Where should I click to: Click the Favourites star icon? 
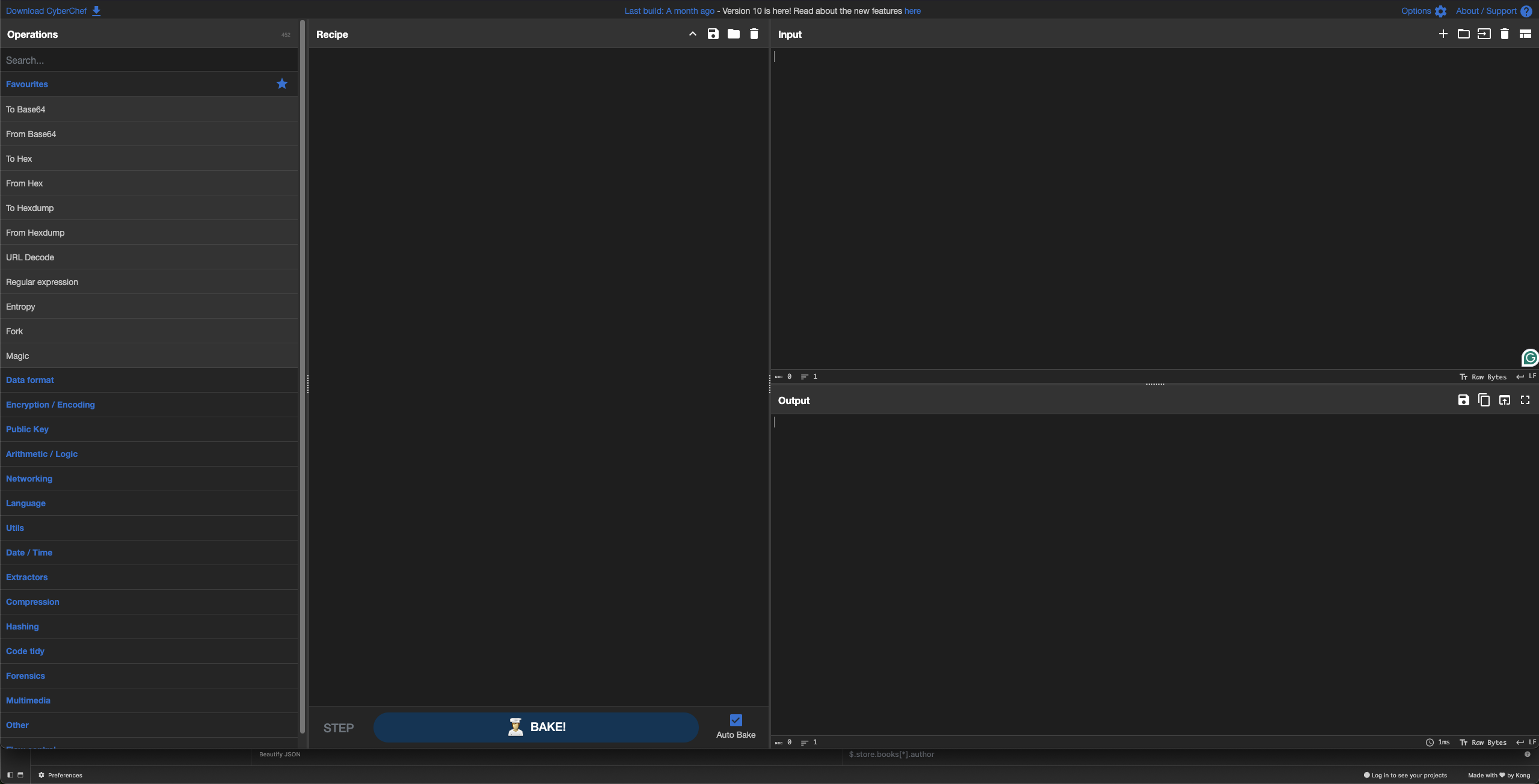pos(282,84)
